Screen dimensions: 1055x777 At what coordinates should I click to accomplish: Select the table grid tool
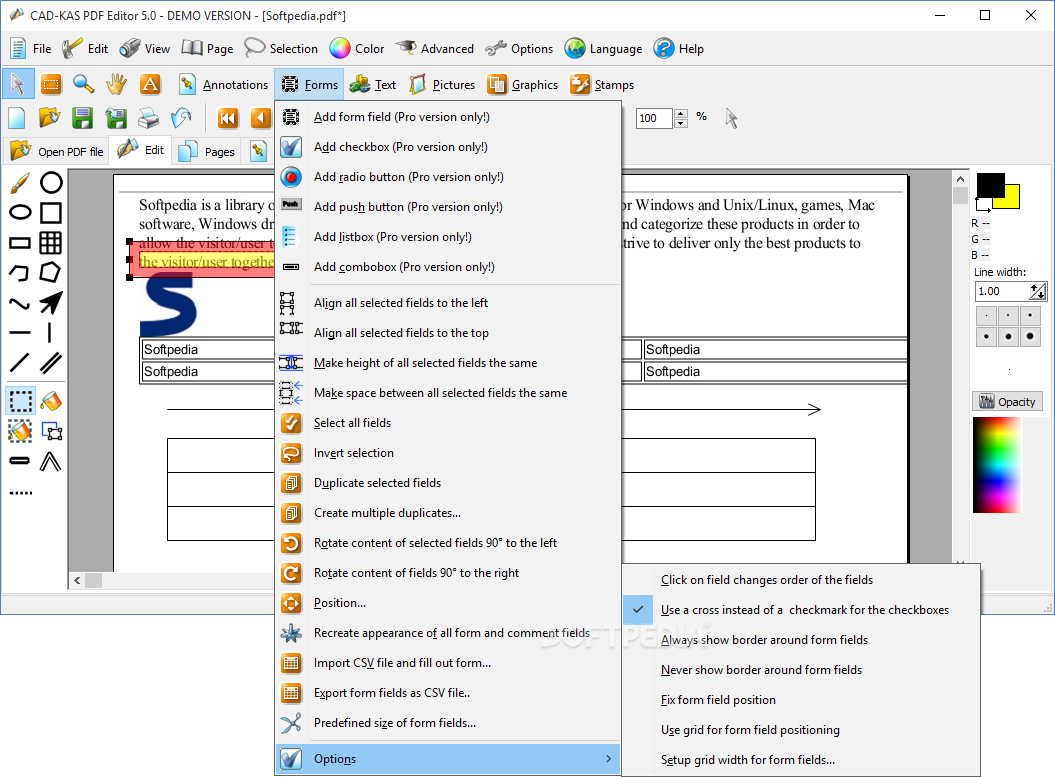coord(51,243)
